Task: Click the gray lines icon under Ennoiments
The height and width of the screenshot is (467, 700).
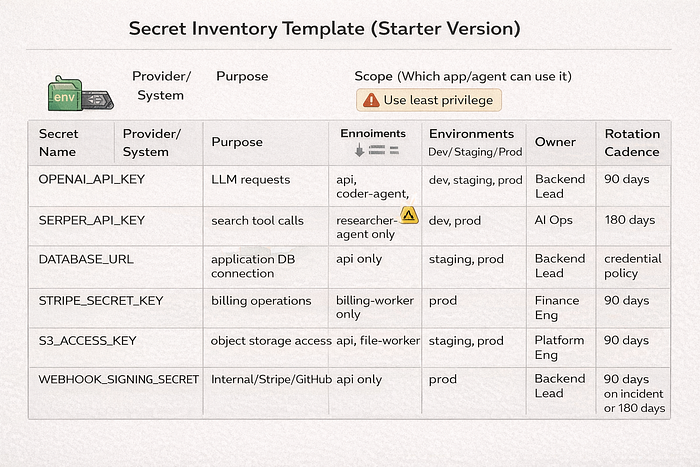Action: pos(383,150)
